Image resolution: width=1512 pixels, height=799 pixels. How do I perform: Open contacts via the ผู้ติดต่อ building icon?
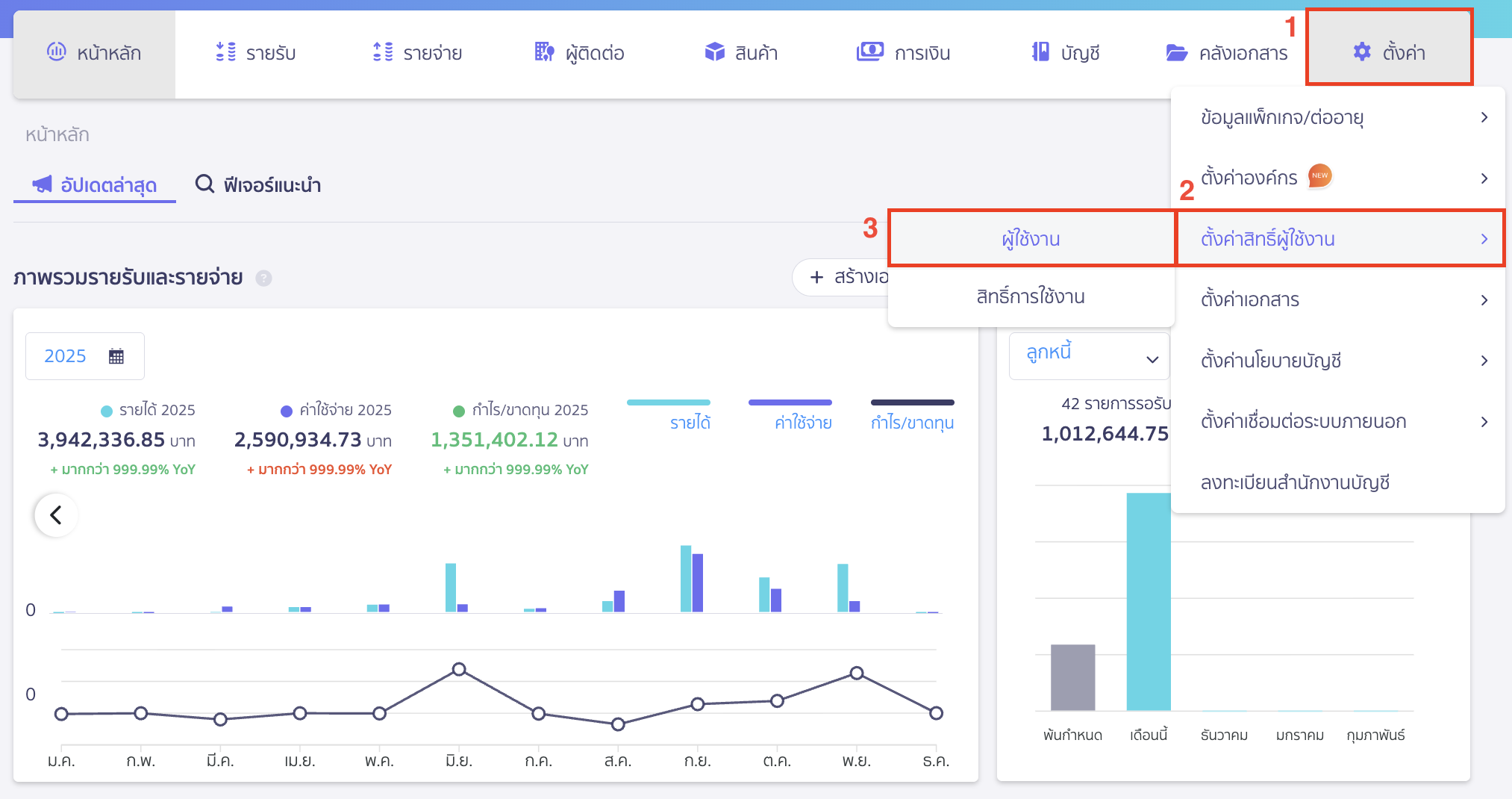tap(544, 52)
